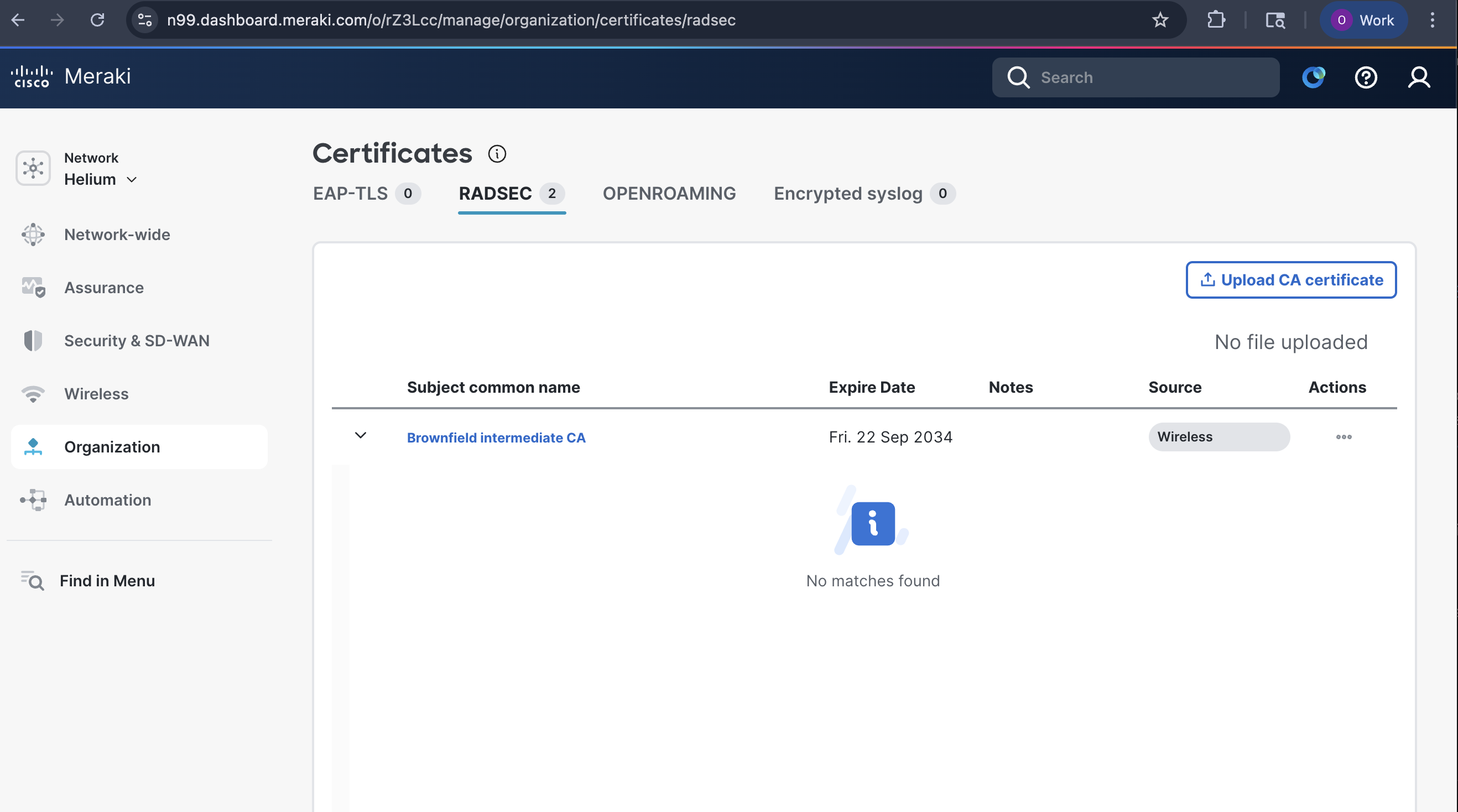The width and height of the screenshot is (1458, 812).
Task: Switch to the OPENROAMING tab
Action: coord(669,194)
